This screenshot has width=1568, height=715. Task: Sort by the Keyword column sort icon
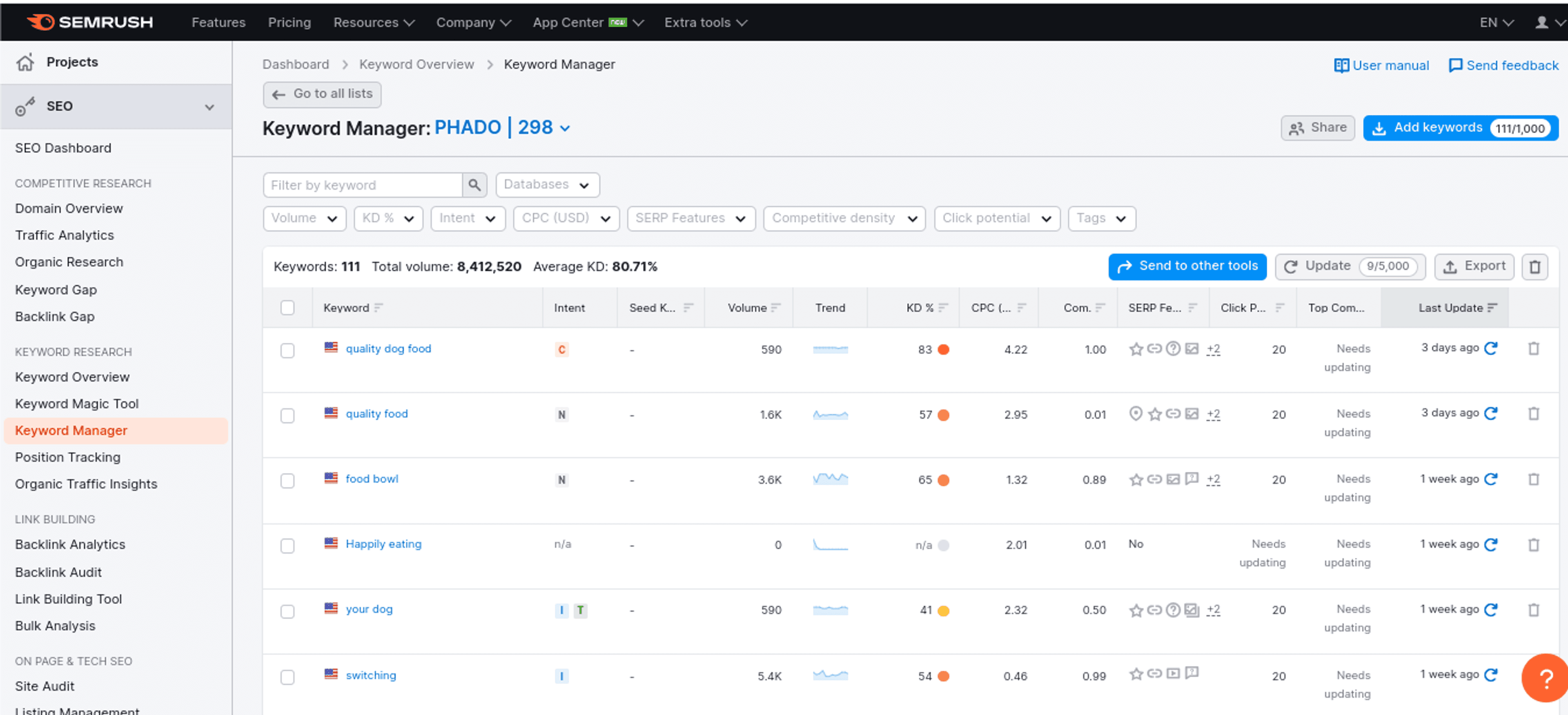(379, 308)
